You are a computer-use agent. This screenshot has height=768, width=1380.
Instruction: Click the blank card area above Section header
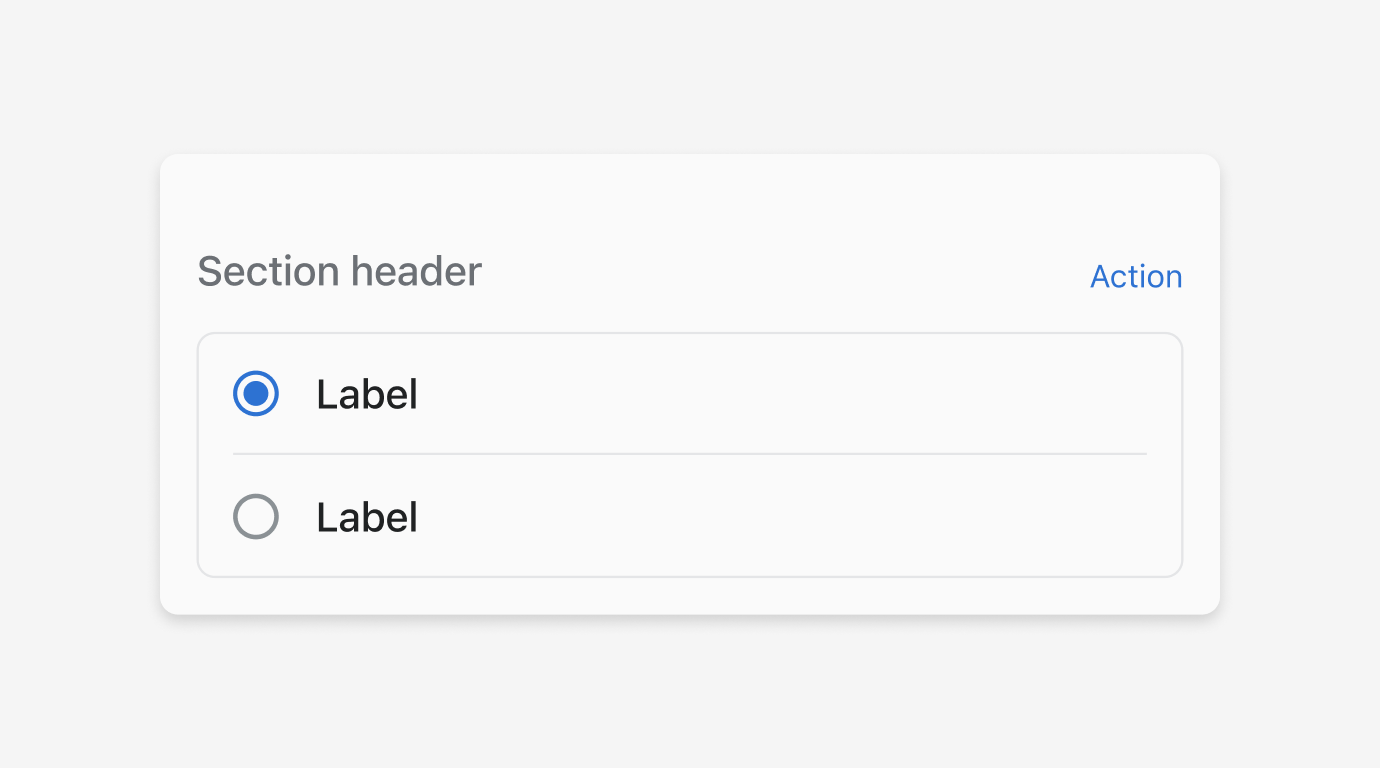690,200
